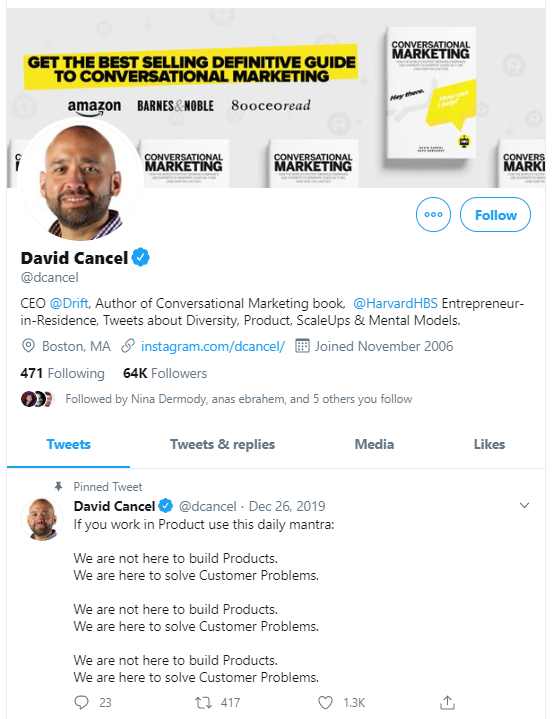The height and width of the screenshot is (719, 554).
Task: Select the Tweets tab
Action: coord(68,444)
